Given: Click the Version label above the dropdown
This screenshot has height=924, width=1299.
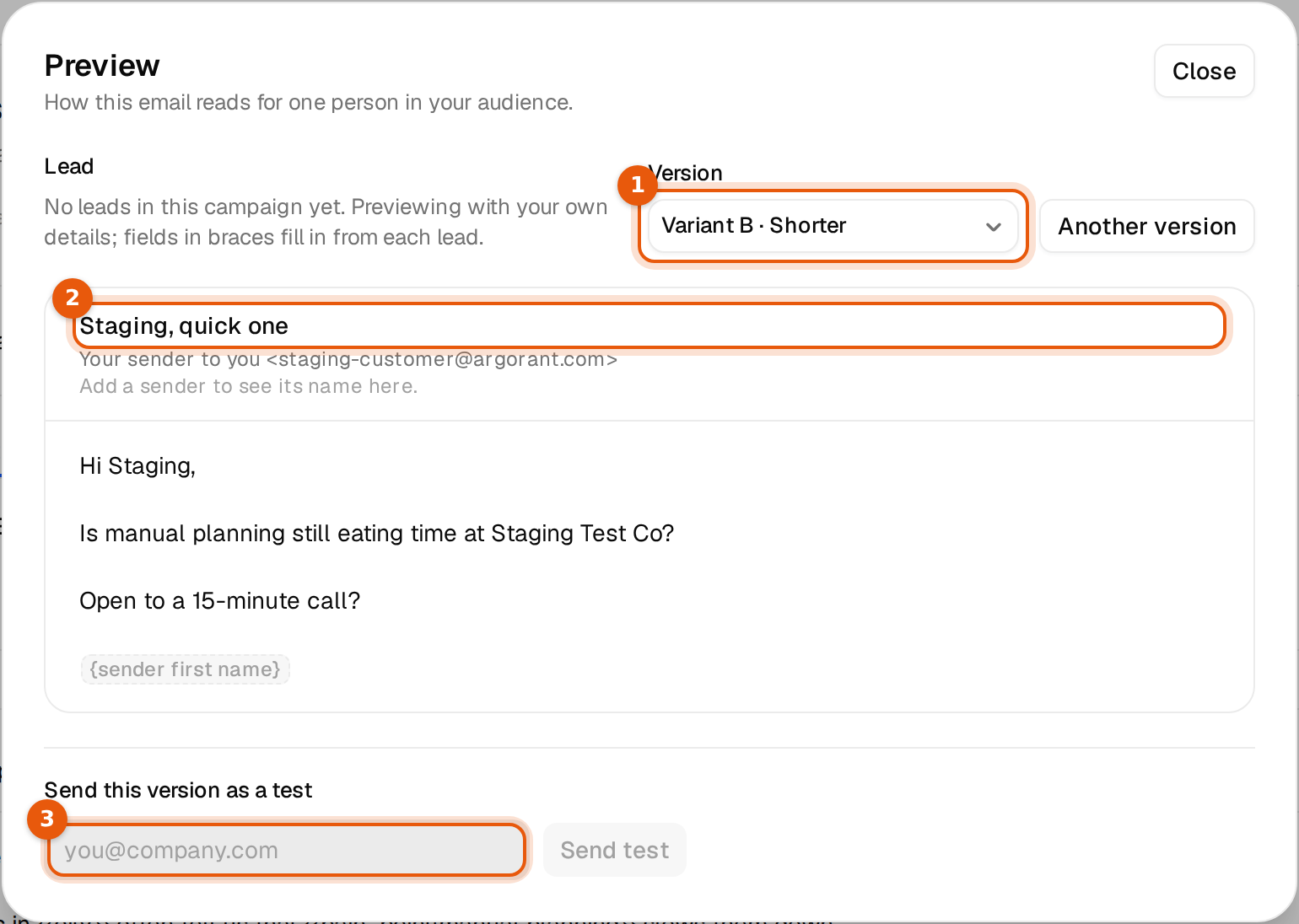Looking at the screenshot, I should (685, 173).
